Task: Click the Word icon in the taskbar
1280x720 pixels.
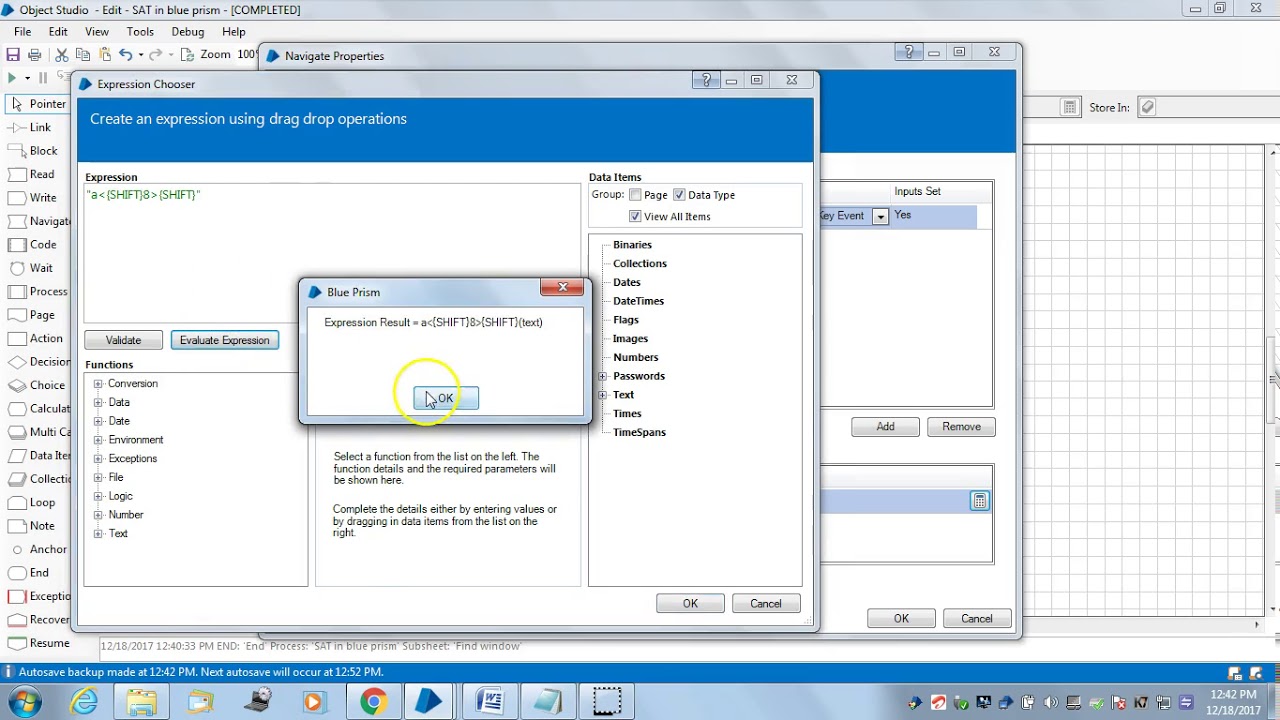Action: [490, 701]
